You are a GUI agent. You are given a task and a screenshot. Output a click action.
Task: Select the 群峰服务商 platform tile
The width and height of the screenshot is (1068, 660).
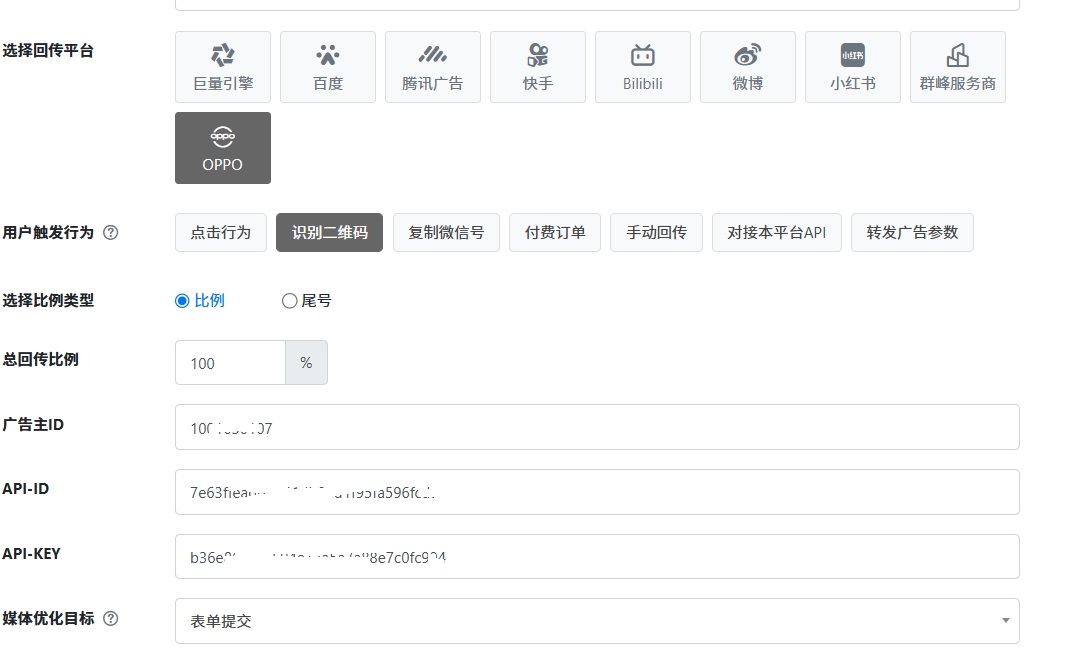pyautogui.click(x=957, y=67)
